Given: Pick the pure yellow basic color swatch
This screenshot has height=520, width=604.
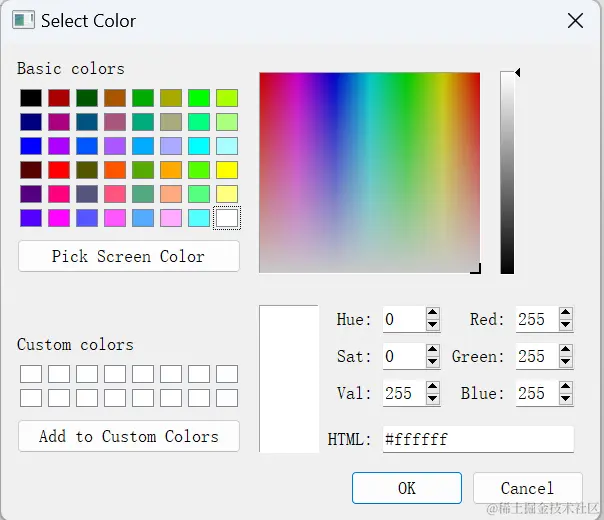Looking at the screenshot, I should pyautogui.click(x=227, y=169).
